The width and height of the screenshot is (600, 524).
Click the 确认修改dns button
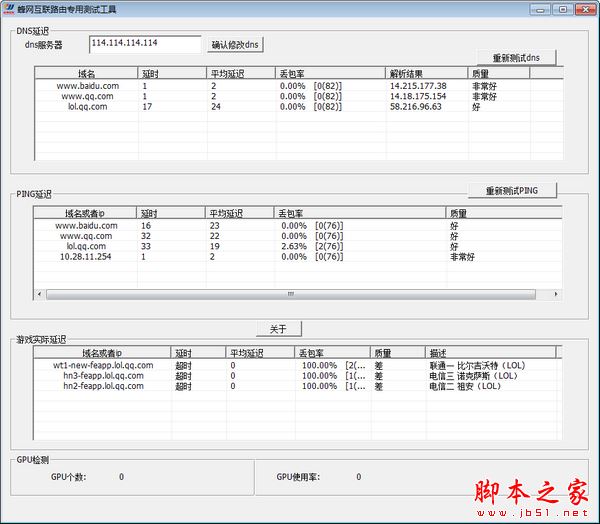coord(235,45)
